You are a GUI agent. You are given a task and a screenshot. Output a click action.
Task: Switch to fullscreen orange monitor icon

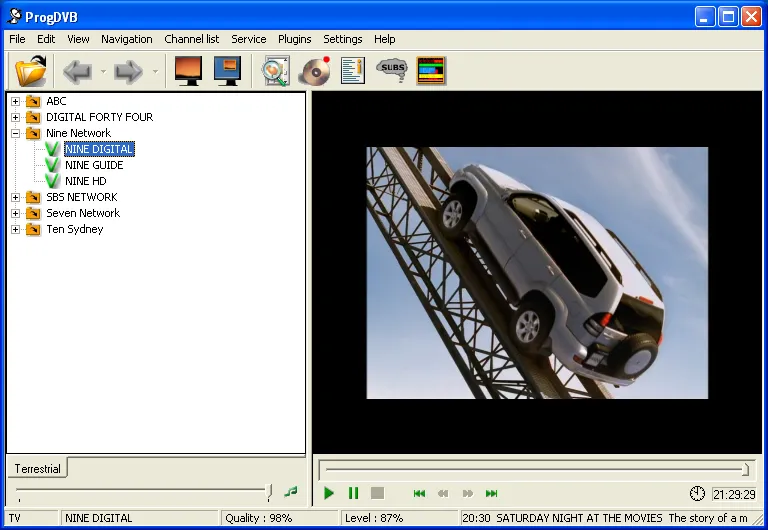(189, 71)
